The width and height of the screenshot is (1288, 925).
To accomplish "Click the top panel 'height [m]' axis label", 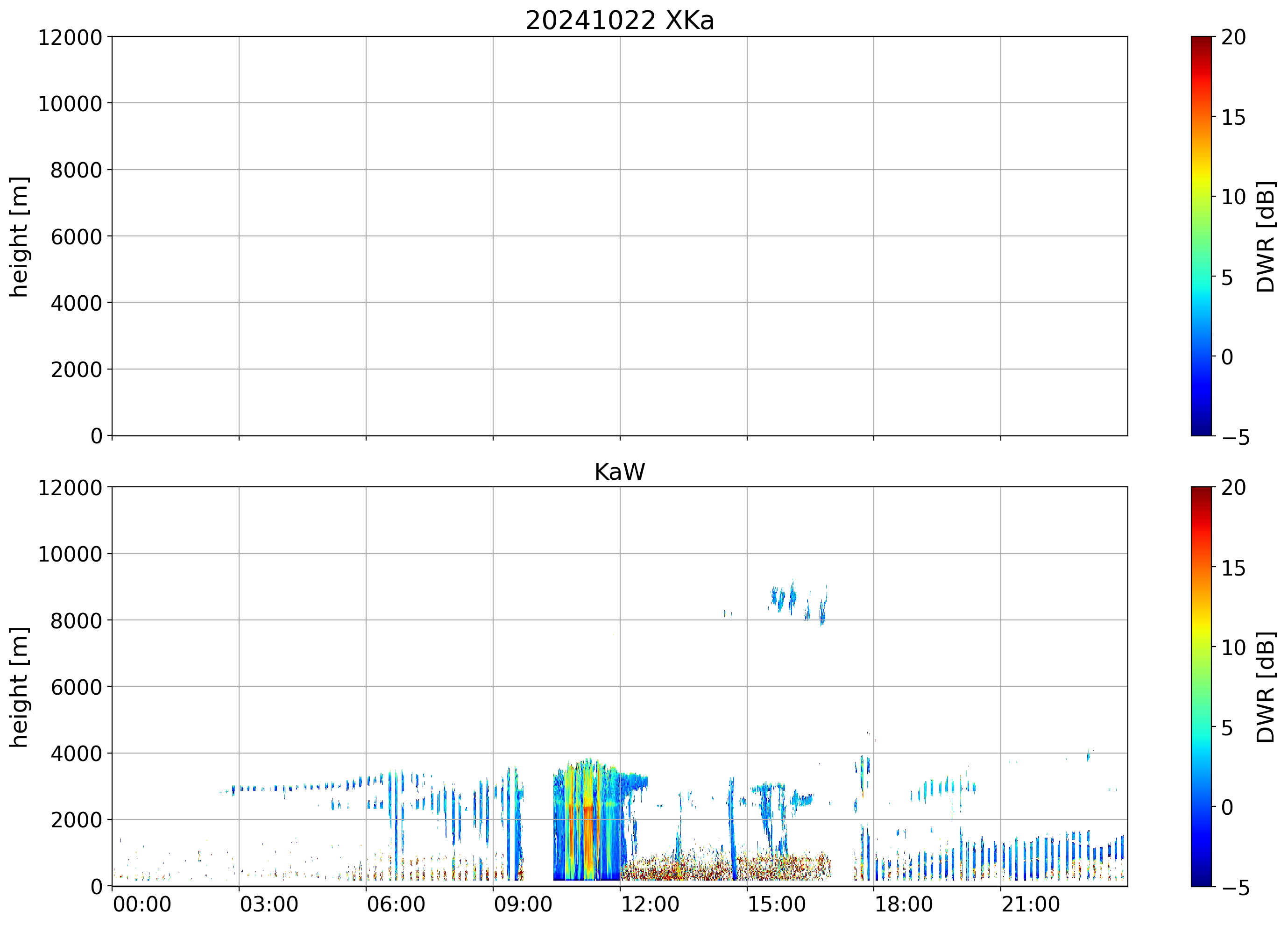I will (18, 237).
